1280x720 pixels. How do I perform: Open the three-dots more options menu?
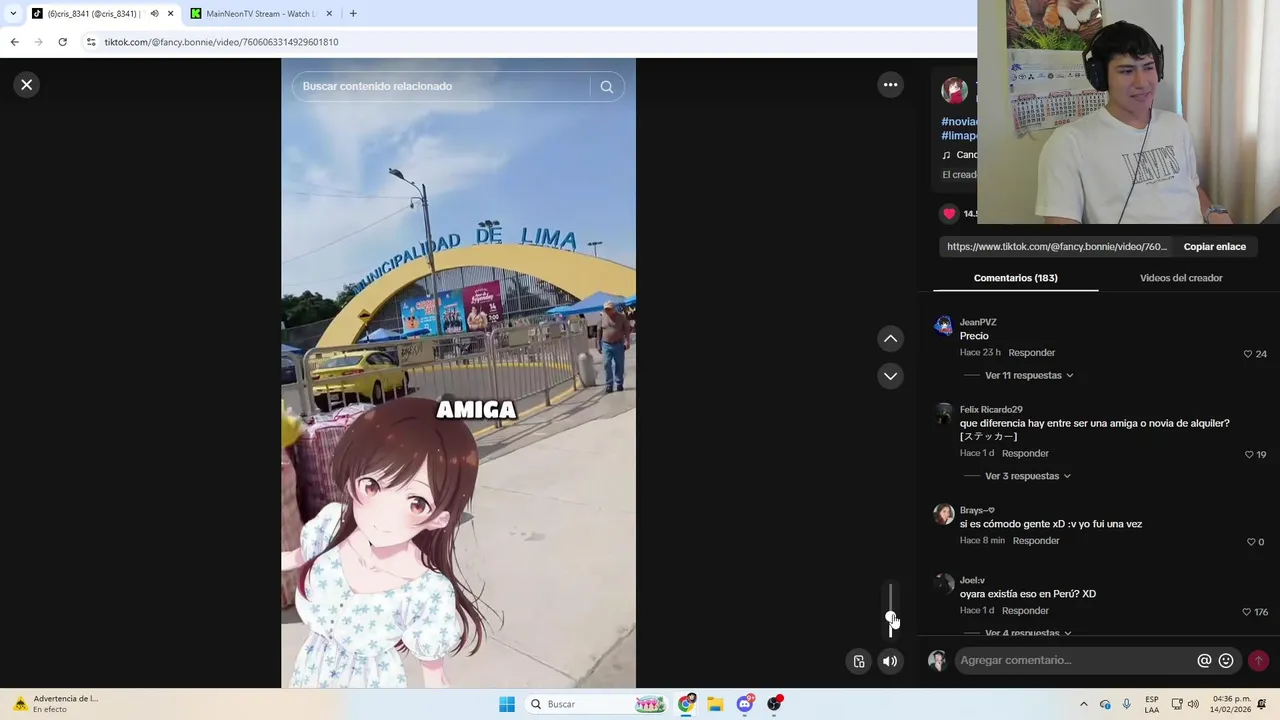coord(890,85)
